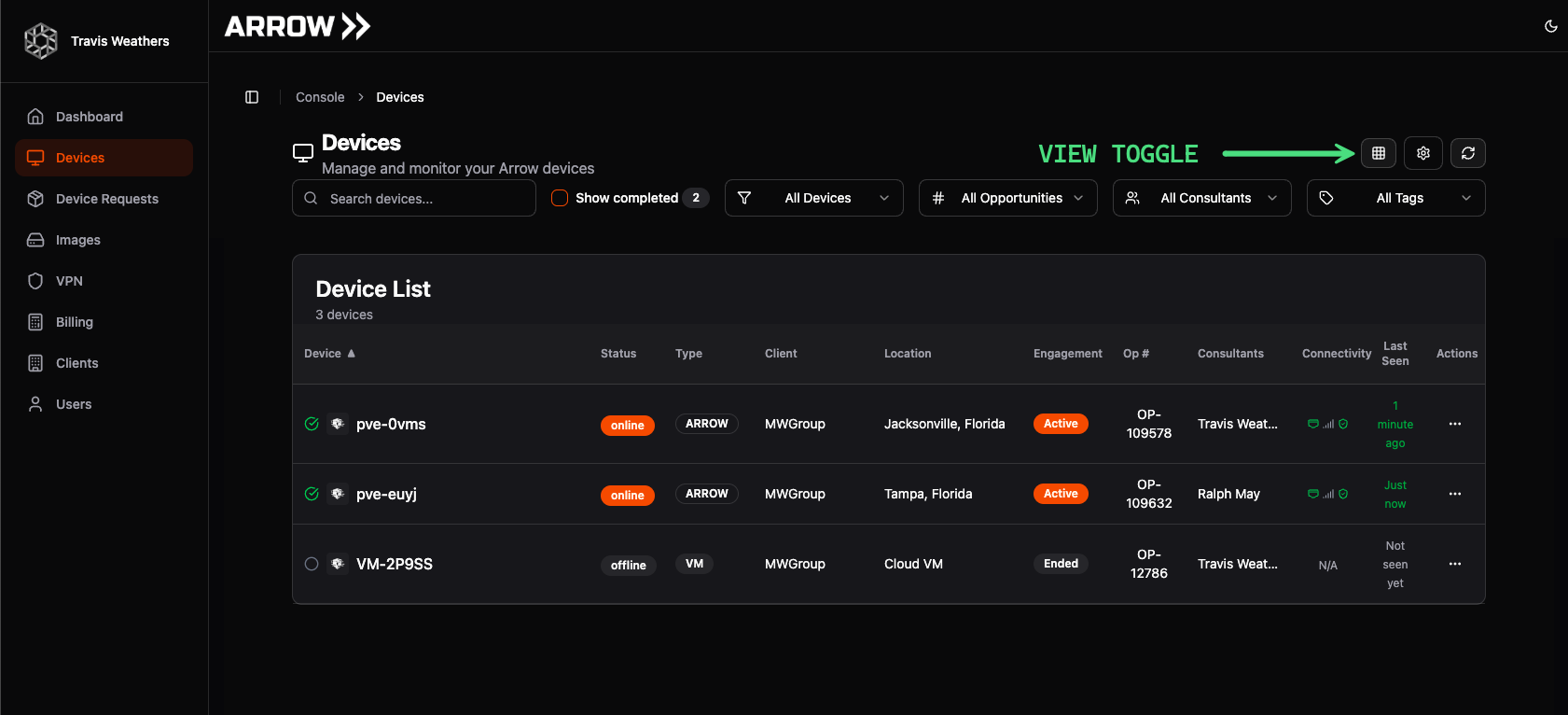Click OP-109578 opportunity number
1568x715 pixels.
tap(1149, 424)
